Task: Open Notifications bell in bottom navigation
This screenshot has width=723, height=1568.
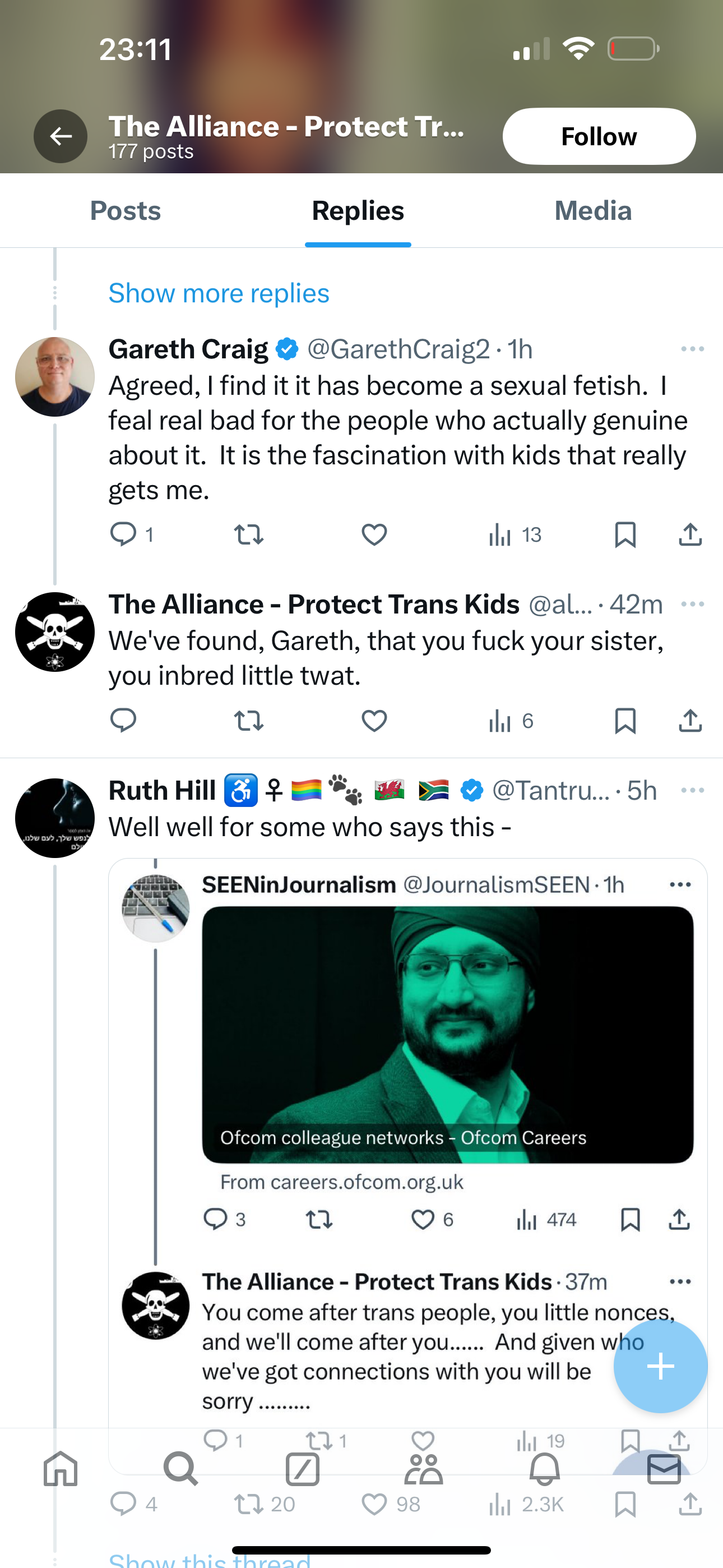Action: tap(544, 1469)
